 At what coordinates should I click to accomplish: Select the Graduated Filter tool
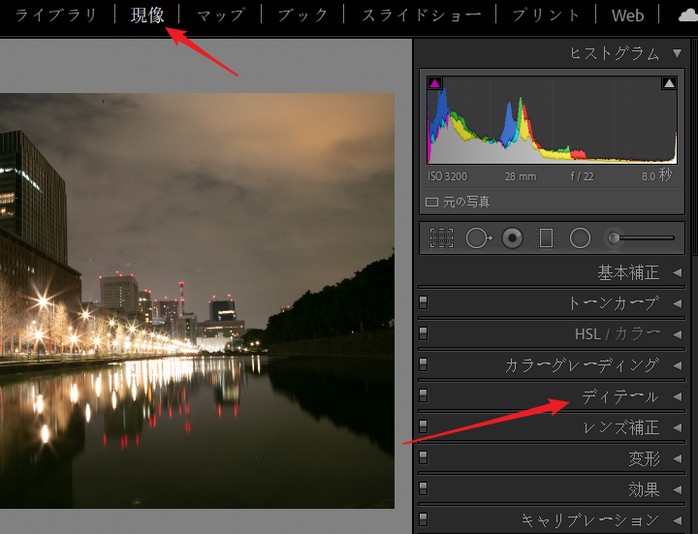click(x=546, y=238)
